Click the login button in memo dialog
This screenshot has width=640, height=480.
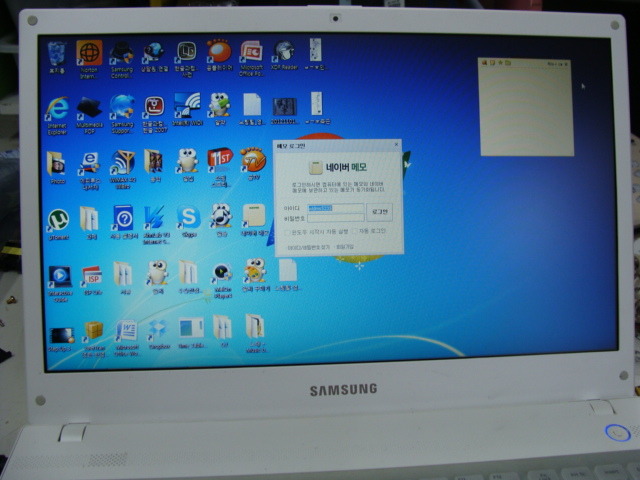379,212
